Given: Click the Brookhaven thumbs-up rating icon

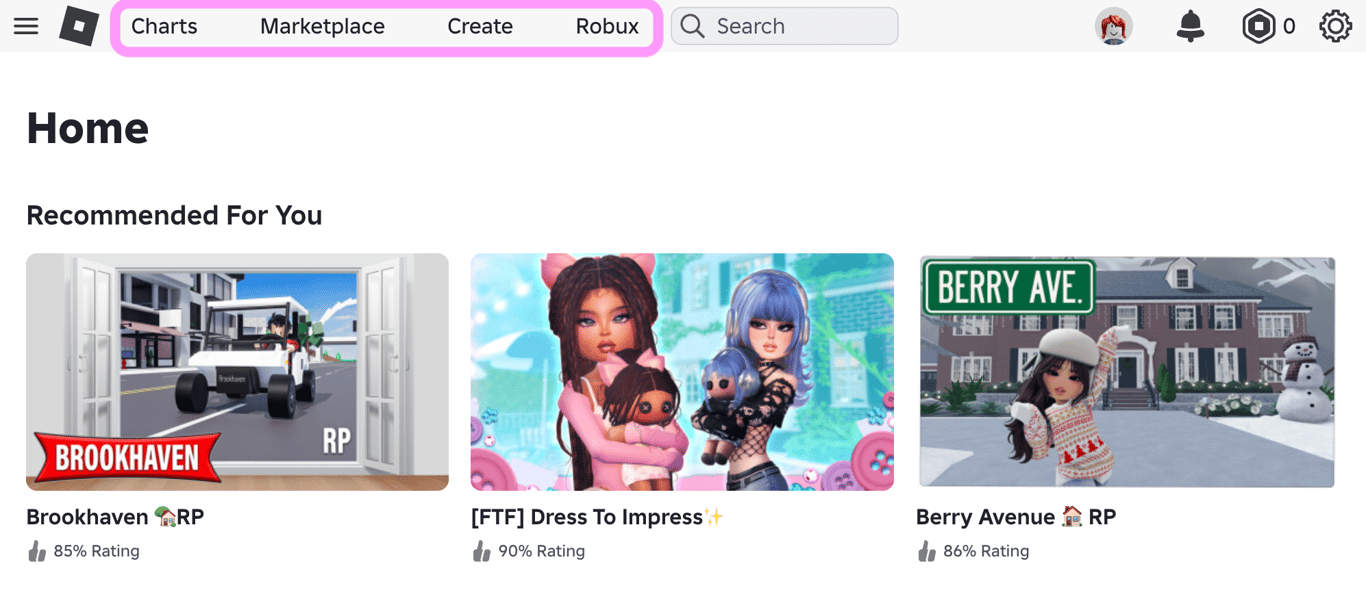Looking at the screenshot, I should [37, 551].
